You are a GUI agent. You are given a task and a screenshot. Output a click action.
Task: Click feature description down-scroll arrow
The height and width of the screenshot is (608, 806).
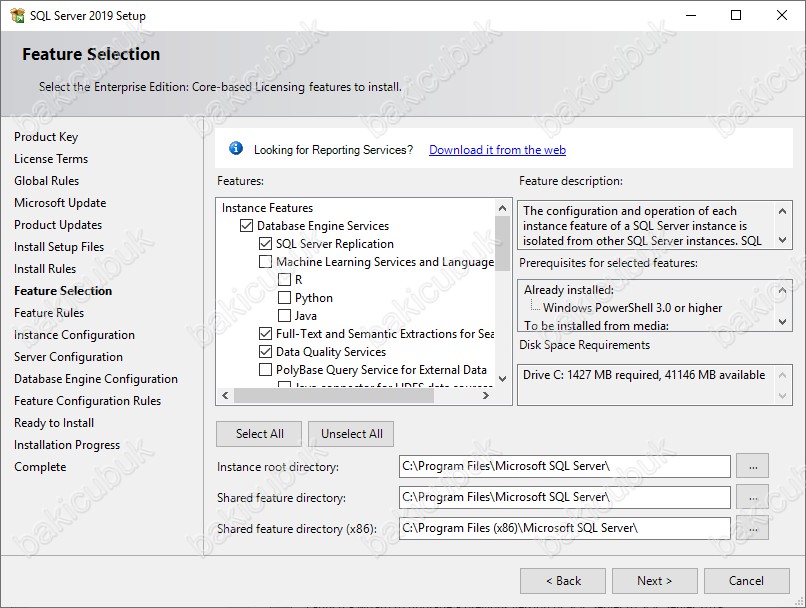point(782,239)
